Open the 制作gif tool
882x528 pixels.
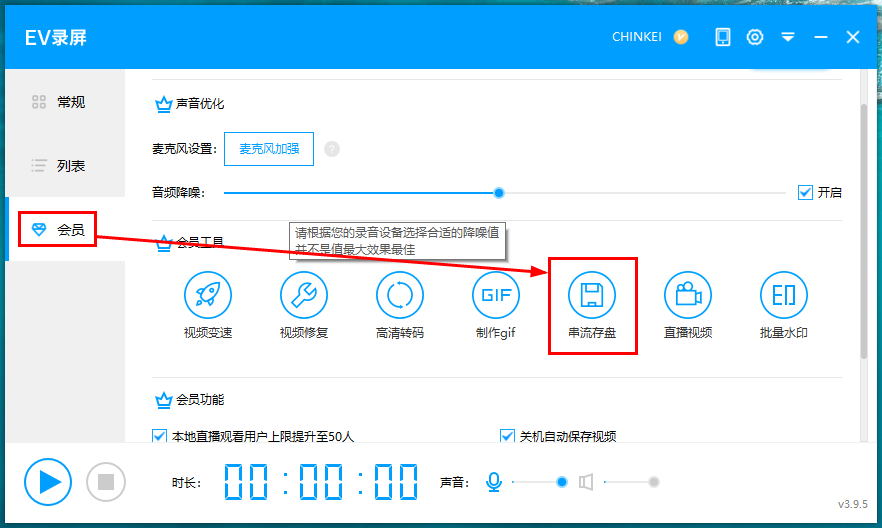coord(496,295)
